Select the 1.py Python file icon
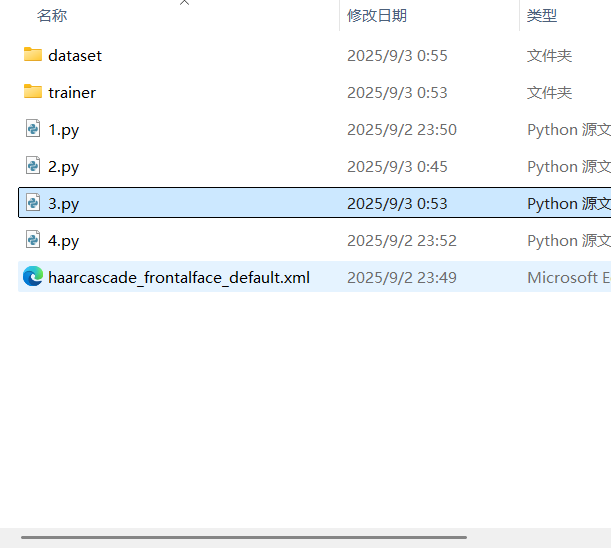Viewport: 611px width, 548px height. tap(33, 129)
